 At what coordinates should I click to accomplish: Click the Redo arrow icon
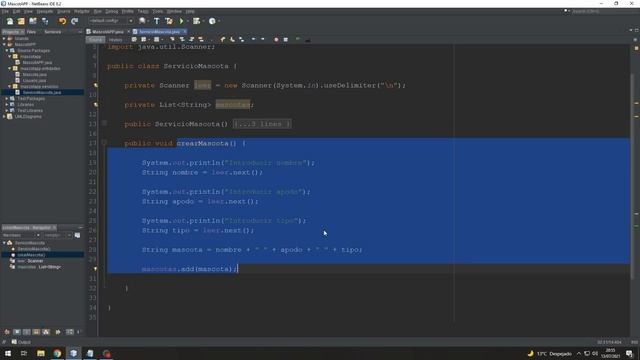click(74, 21)
